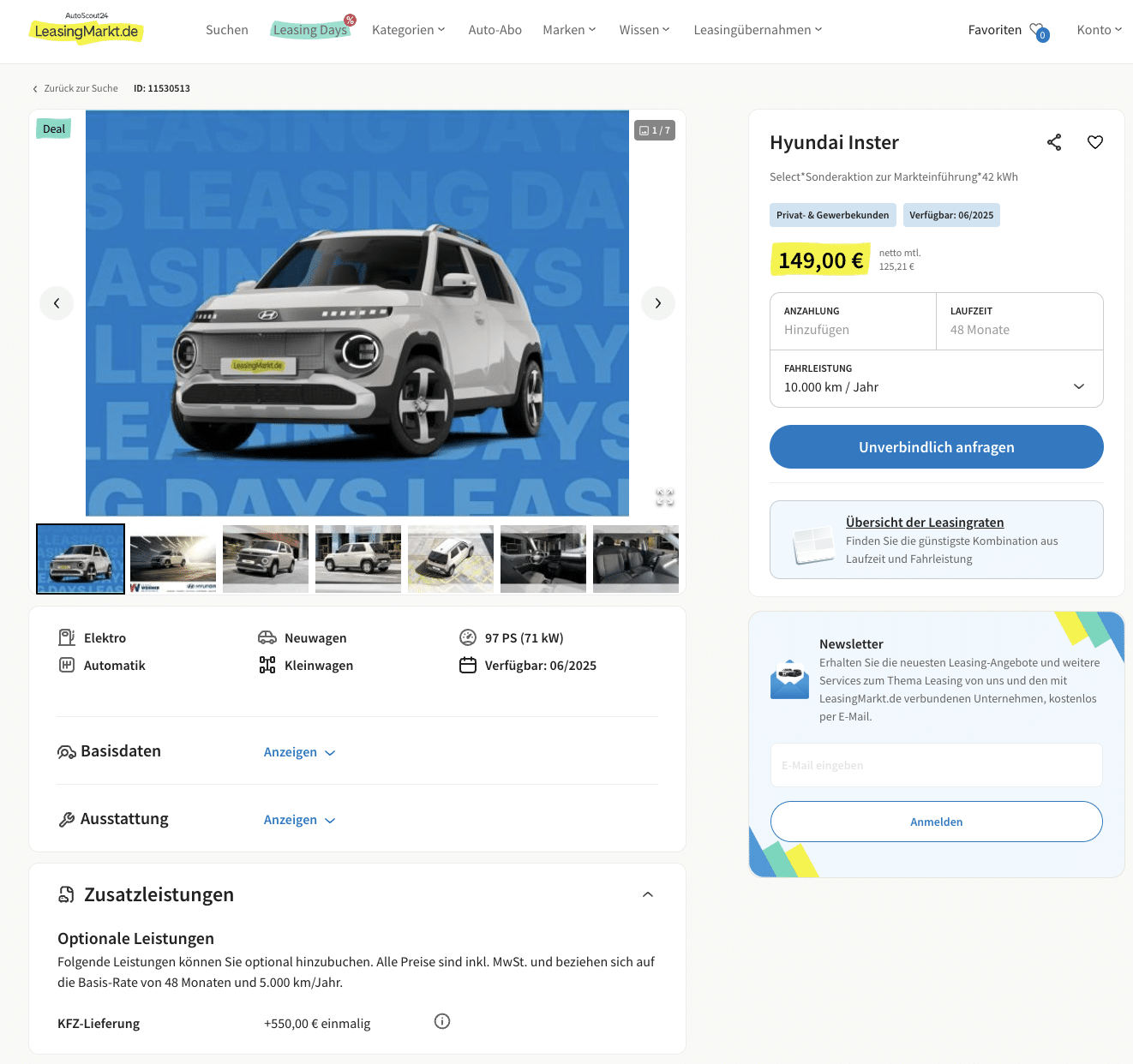The image size is (1133, 1064).
Task: Select first thumbnail with blue background
Action: click(81, 559)
